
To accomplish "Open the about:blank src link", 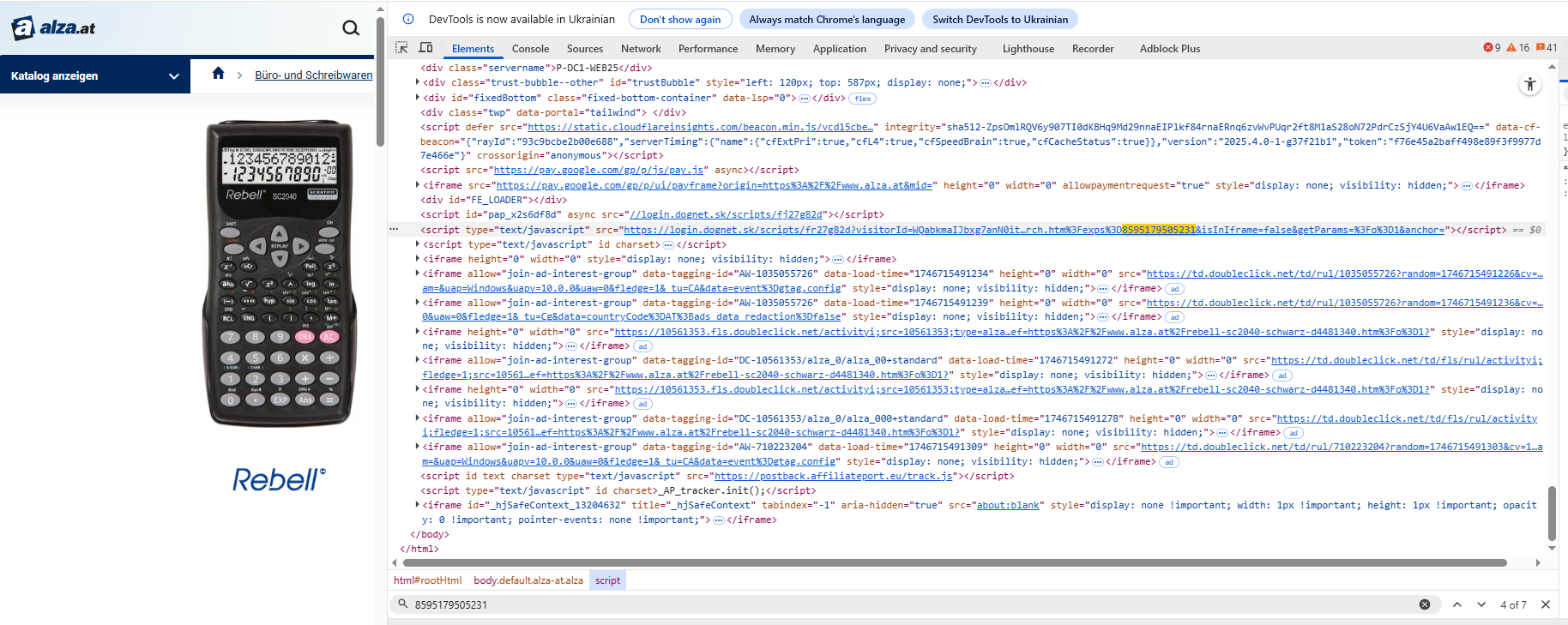I will 1008,506.
